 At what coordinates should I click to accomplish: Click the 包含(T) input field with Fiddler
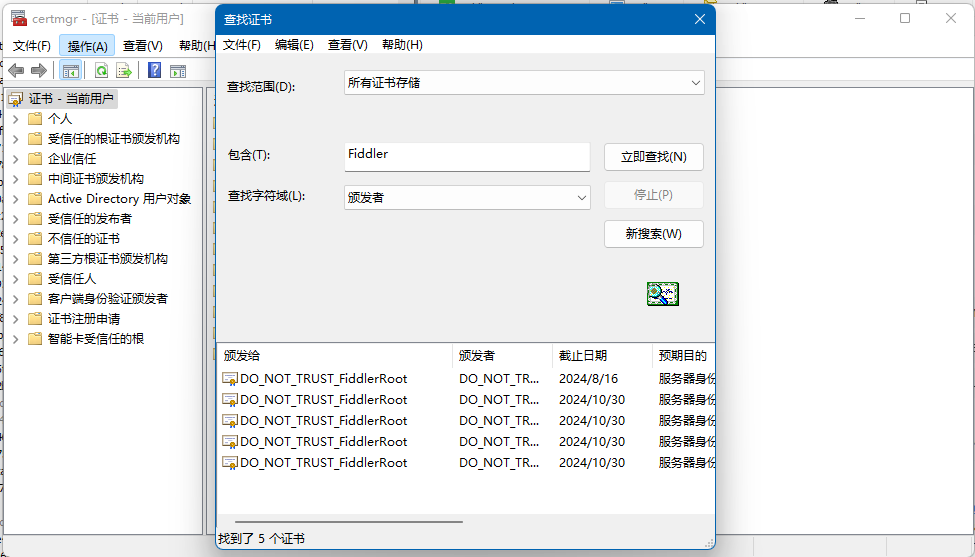click(467, 157)
